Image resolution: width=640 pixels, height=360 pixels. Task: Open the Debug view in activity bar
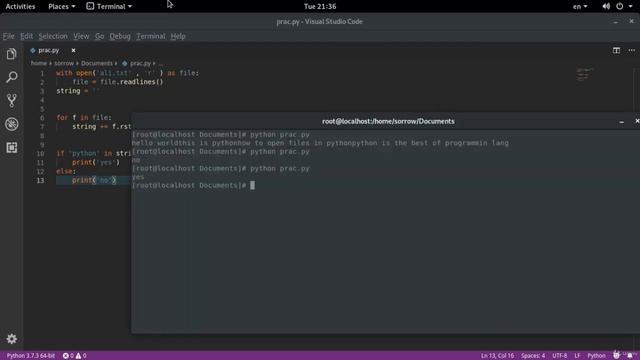pyautogui.click(x=11, y=124)
